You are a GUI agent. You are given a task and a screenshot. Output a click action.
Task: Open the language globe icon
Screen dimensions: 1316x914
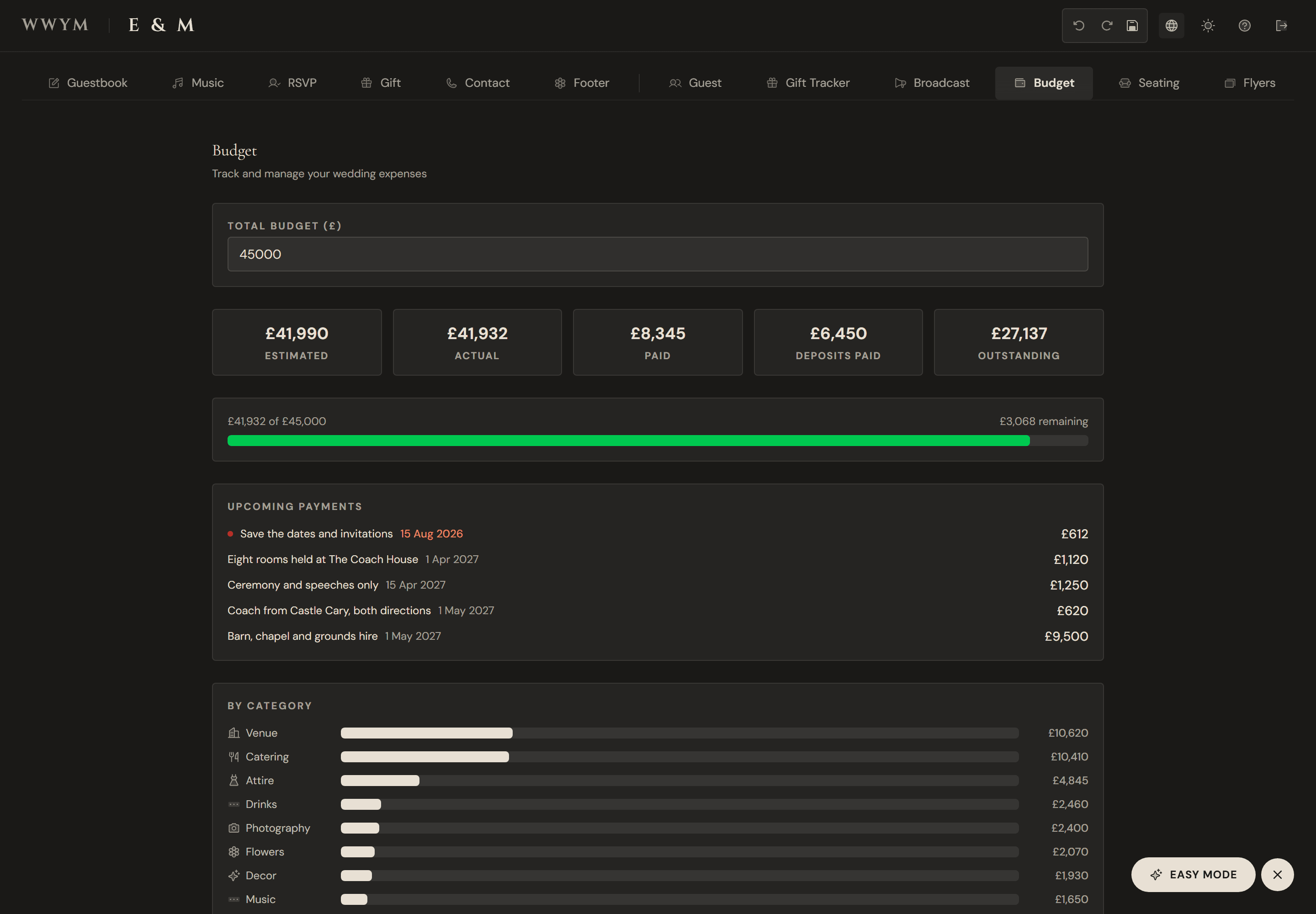click(x=1171, y=25)
